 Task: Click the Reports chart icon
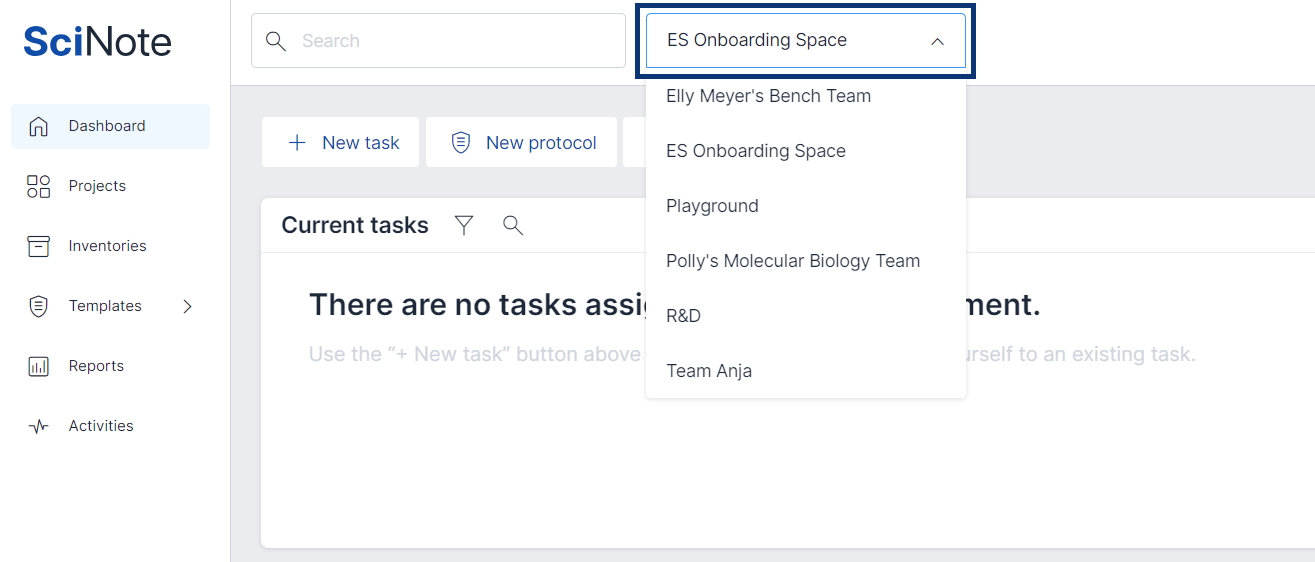click(x=39, y=366)
